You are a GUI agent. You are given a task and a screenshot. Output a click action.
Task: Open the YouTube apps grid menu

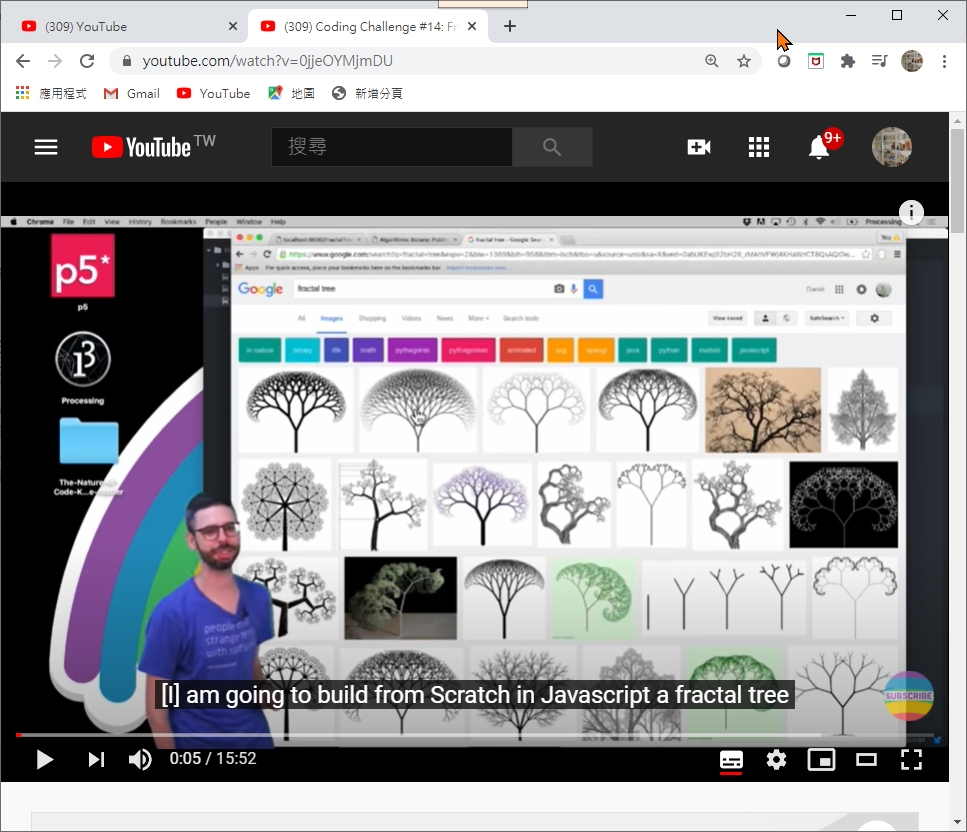(x=759, y=147)
